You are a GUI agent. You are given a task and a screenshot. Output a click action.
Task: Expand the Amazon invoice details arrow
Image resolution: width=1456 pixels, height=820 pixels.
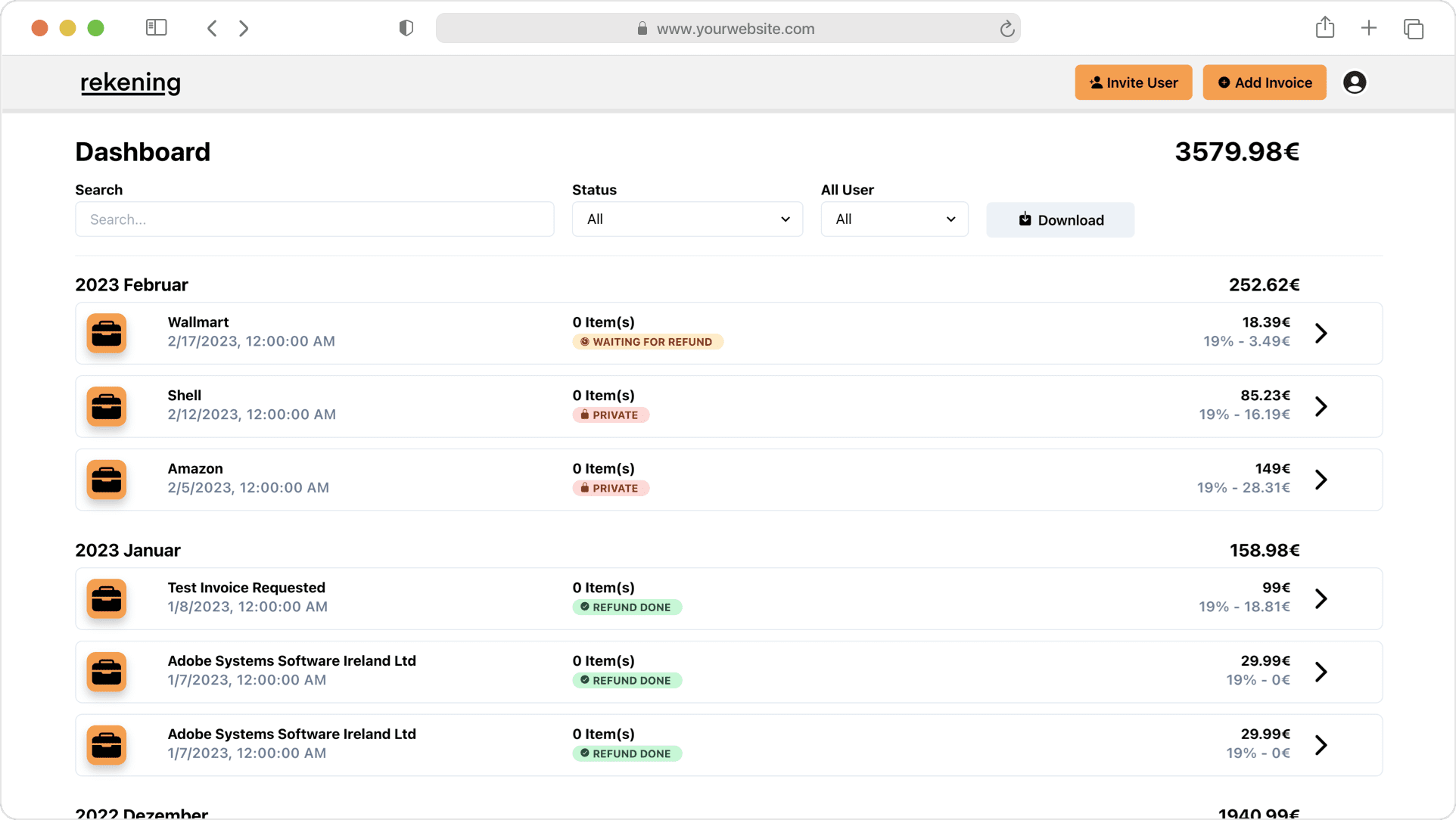coord(1321,480)
